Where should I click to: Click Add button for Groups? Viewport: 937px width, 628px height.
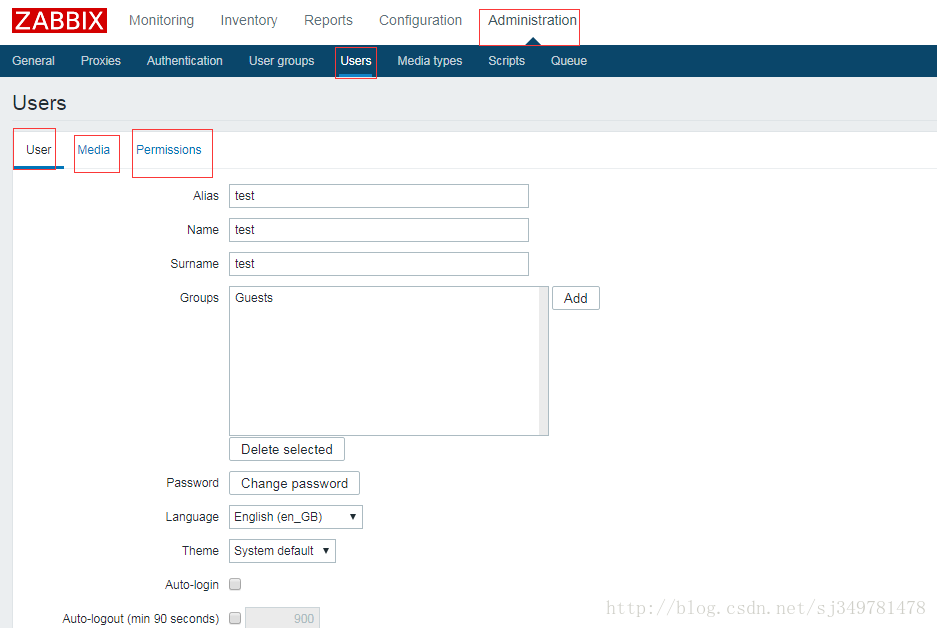[x=575, y=298]
